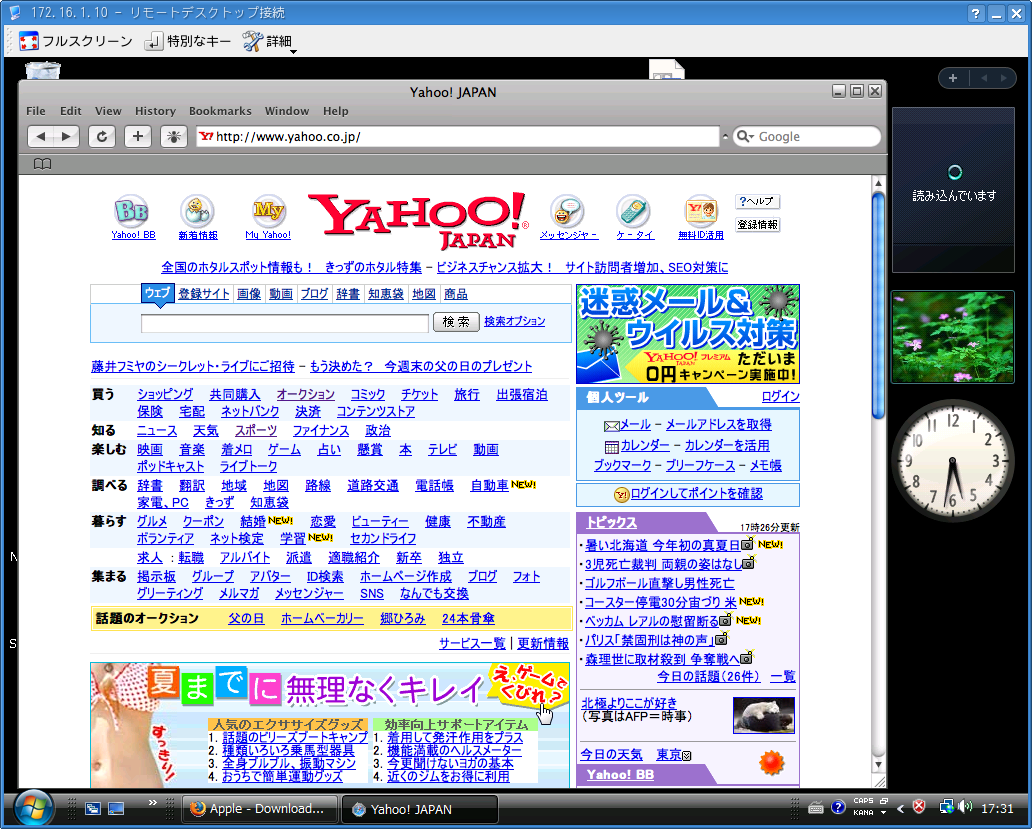
Task: Click the plus button on sidebar header
Action: coord(952,78)
